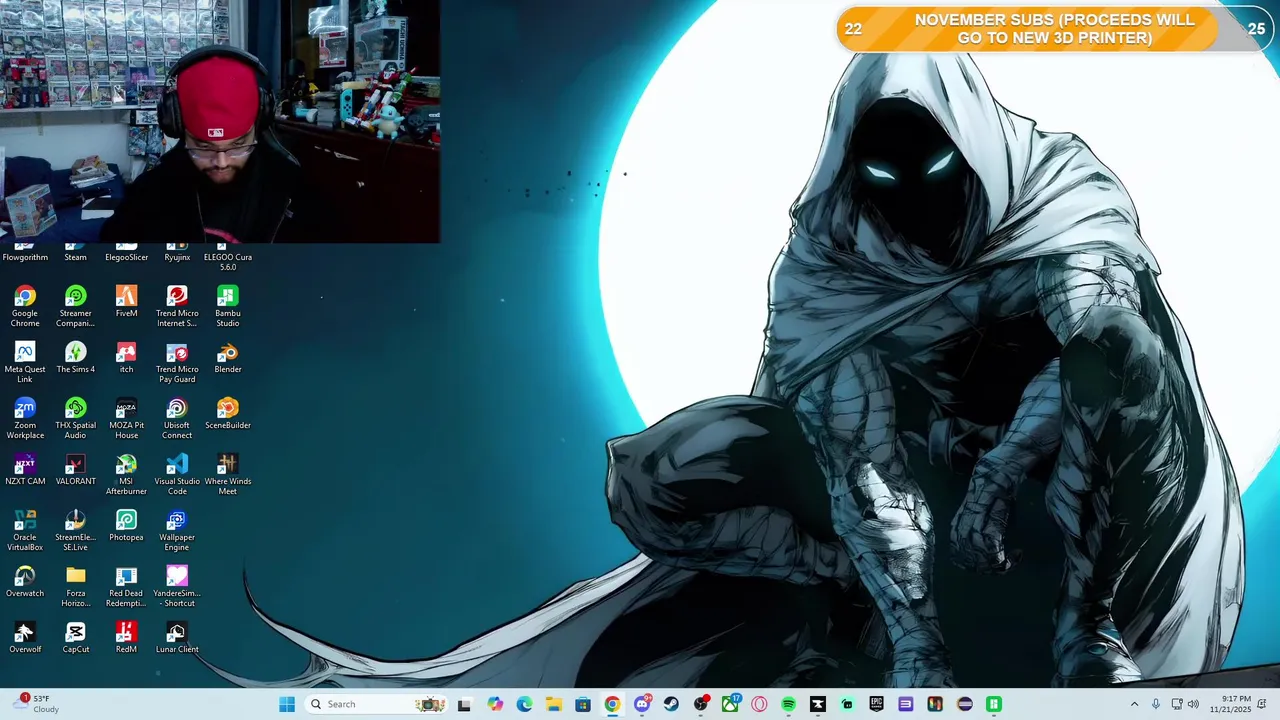Select Visual Studio Code shortcut
The width and height of the screenshot is (1280, 720).
(177, 474)
